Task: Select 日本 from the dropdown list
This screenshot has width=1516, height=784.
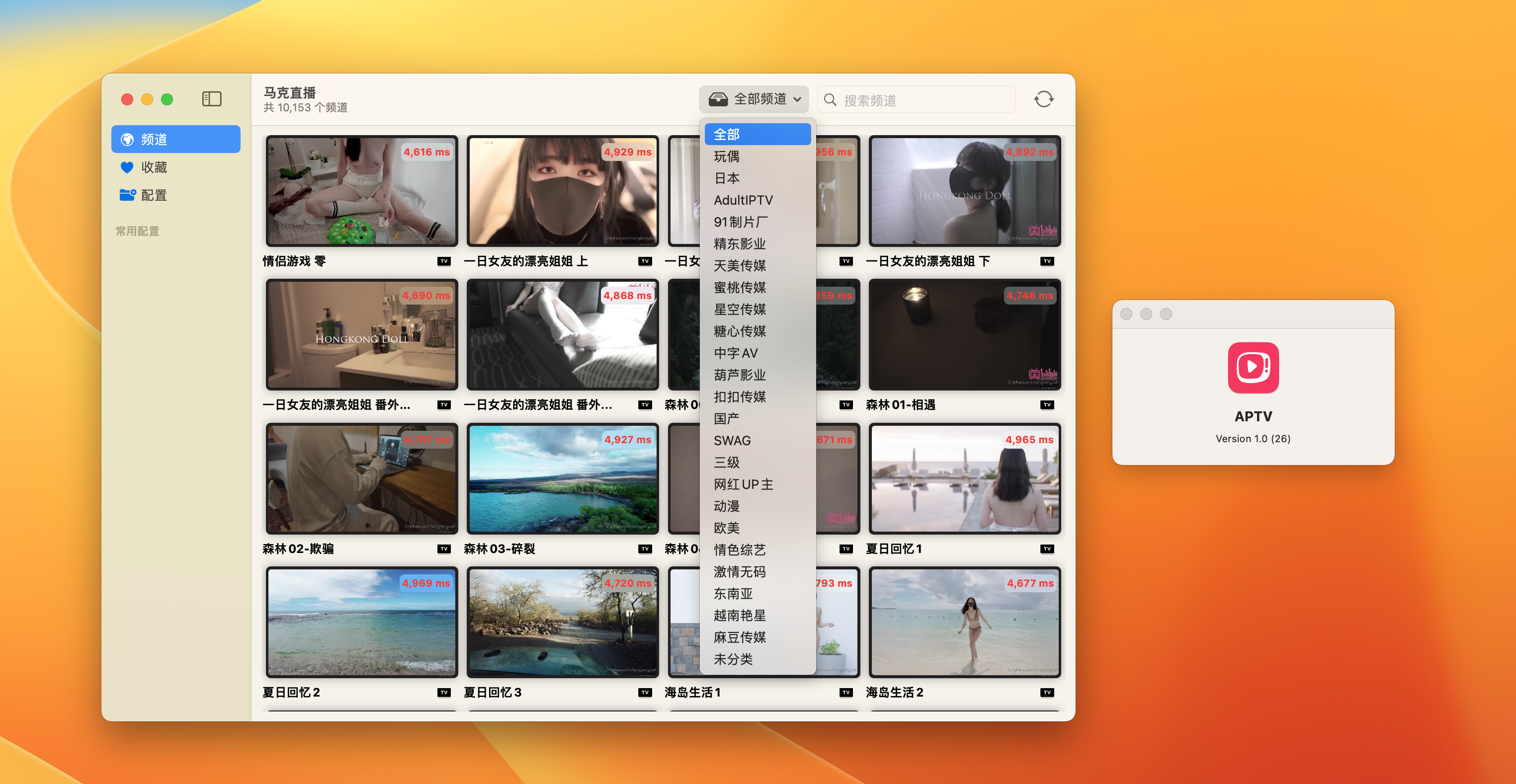Action: [x=727, y=178]
